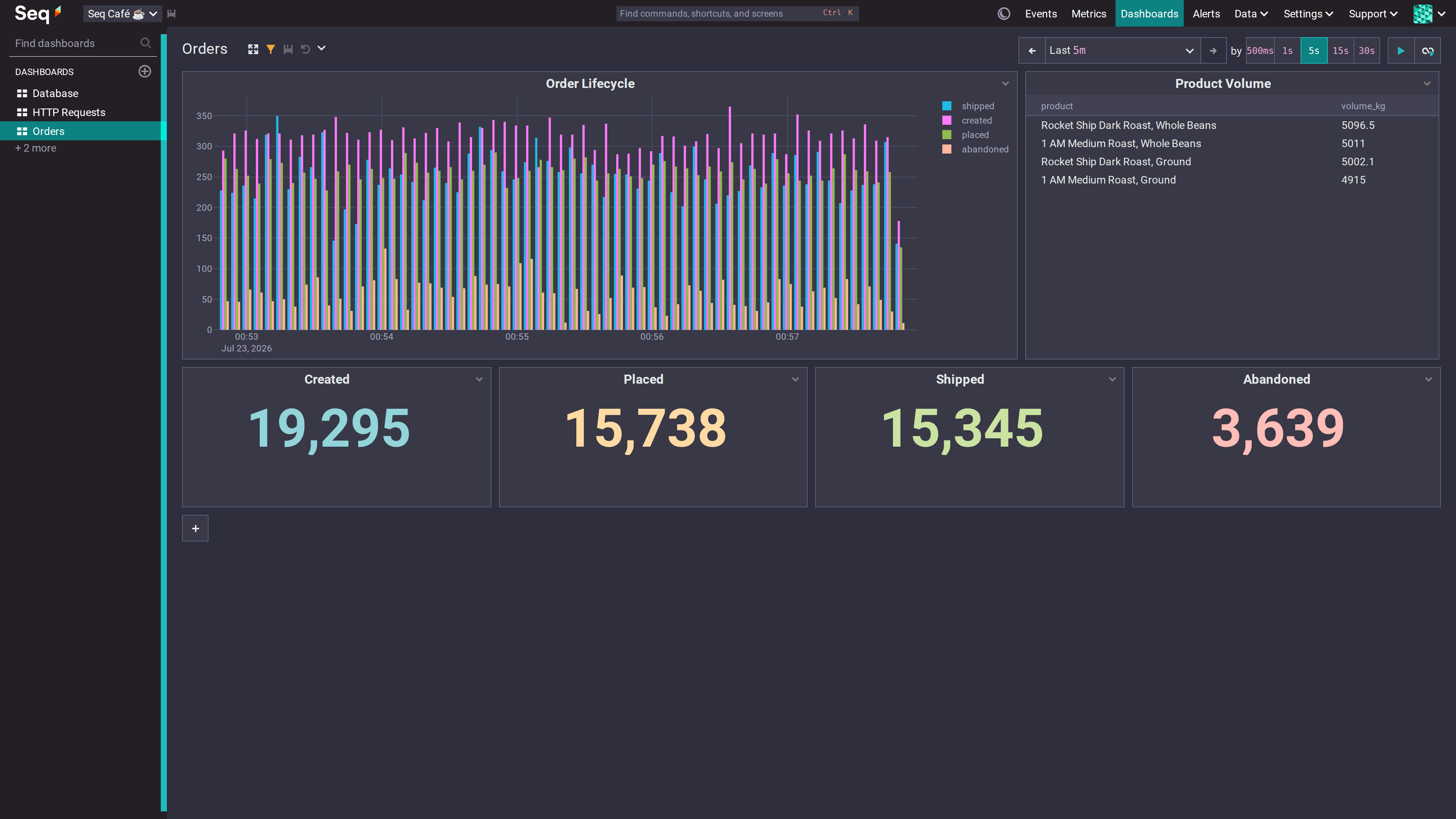Viewport: 1456px width, 819px height.
Task: Open the Placed panel menu chevron
Action: click(x=795, y=379)
